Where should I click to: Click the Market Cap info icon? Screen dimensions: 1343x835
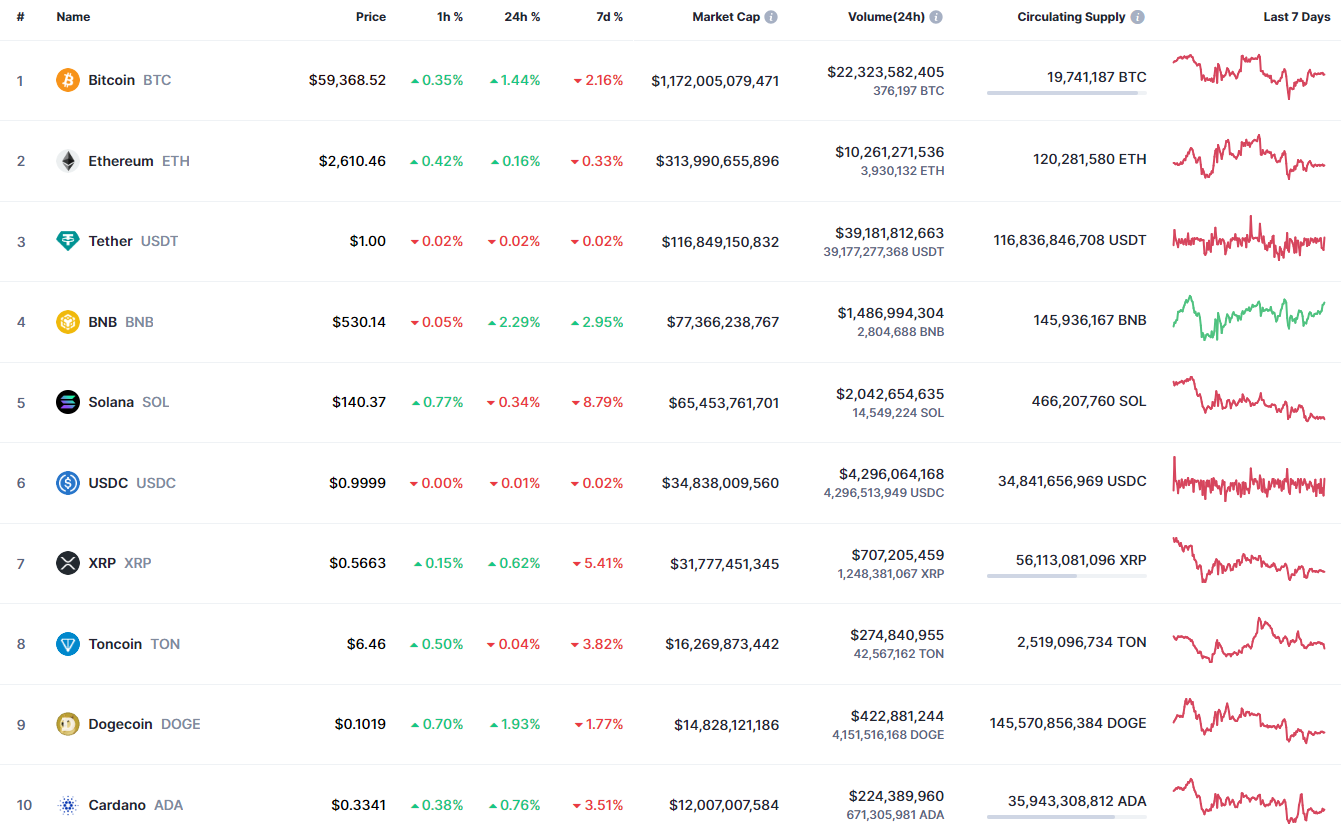point(771,17)
